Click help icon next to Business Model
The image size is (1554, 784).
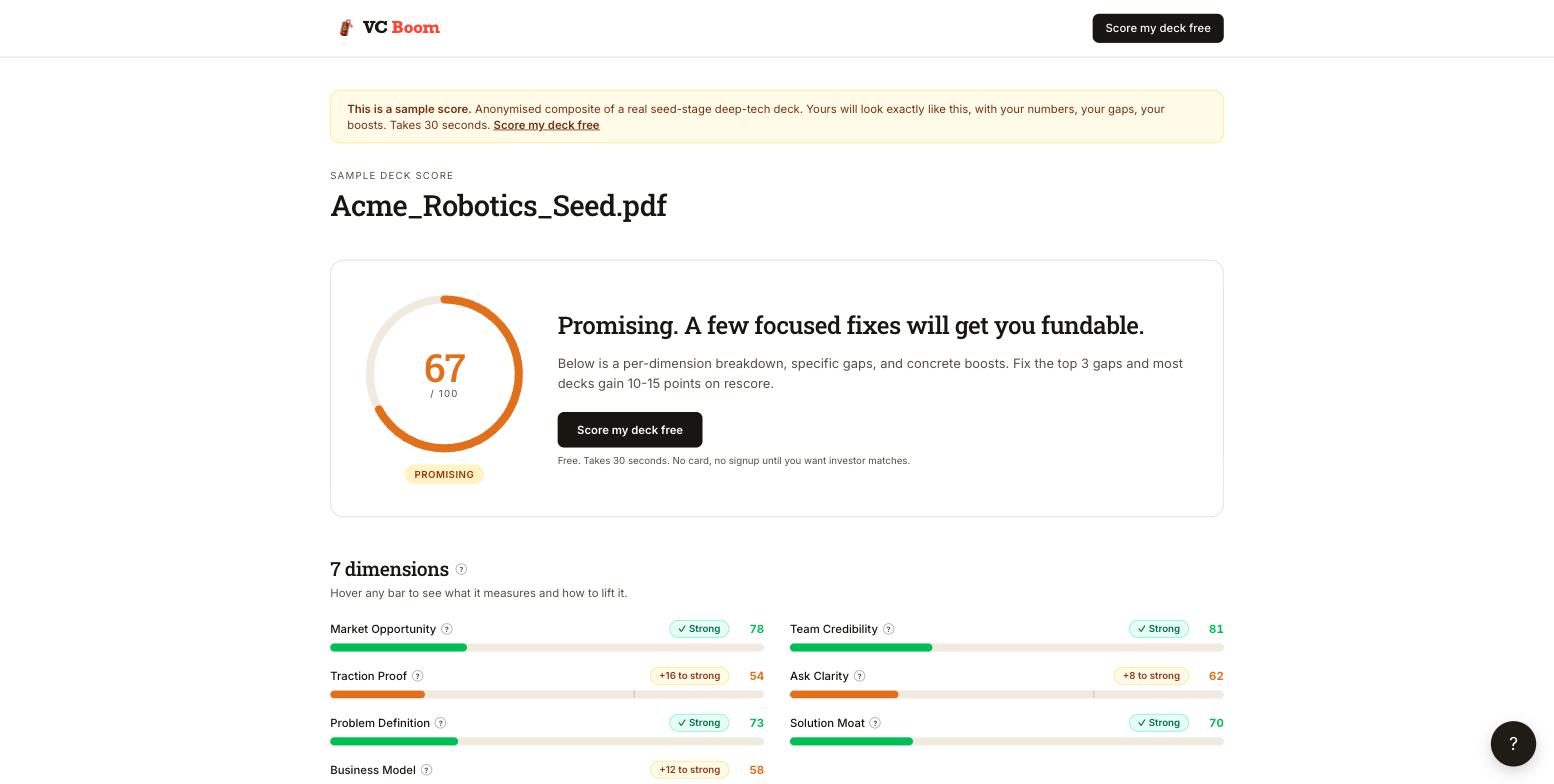pos(427,770)
